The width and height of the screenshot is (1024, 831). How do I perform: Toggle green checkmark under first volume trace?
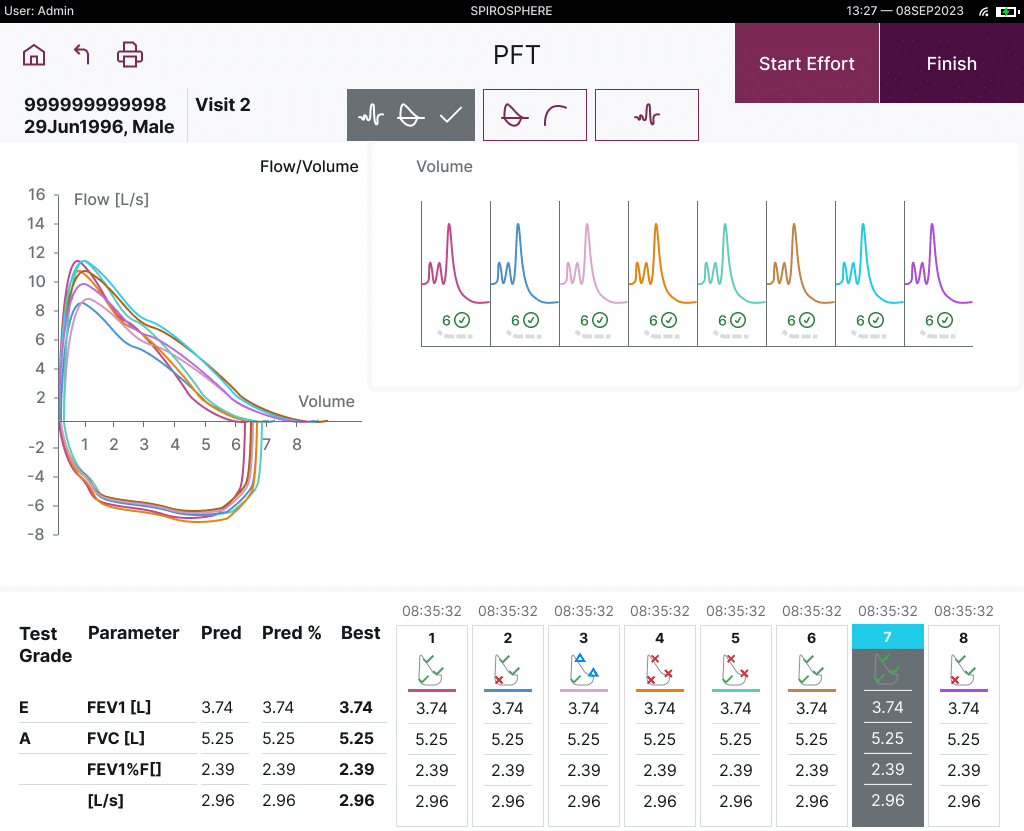coord(462,320)
